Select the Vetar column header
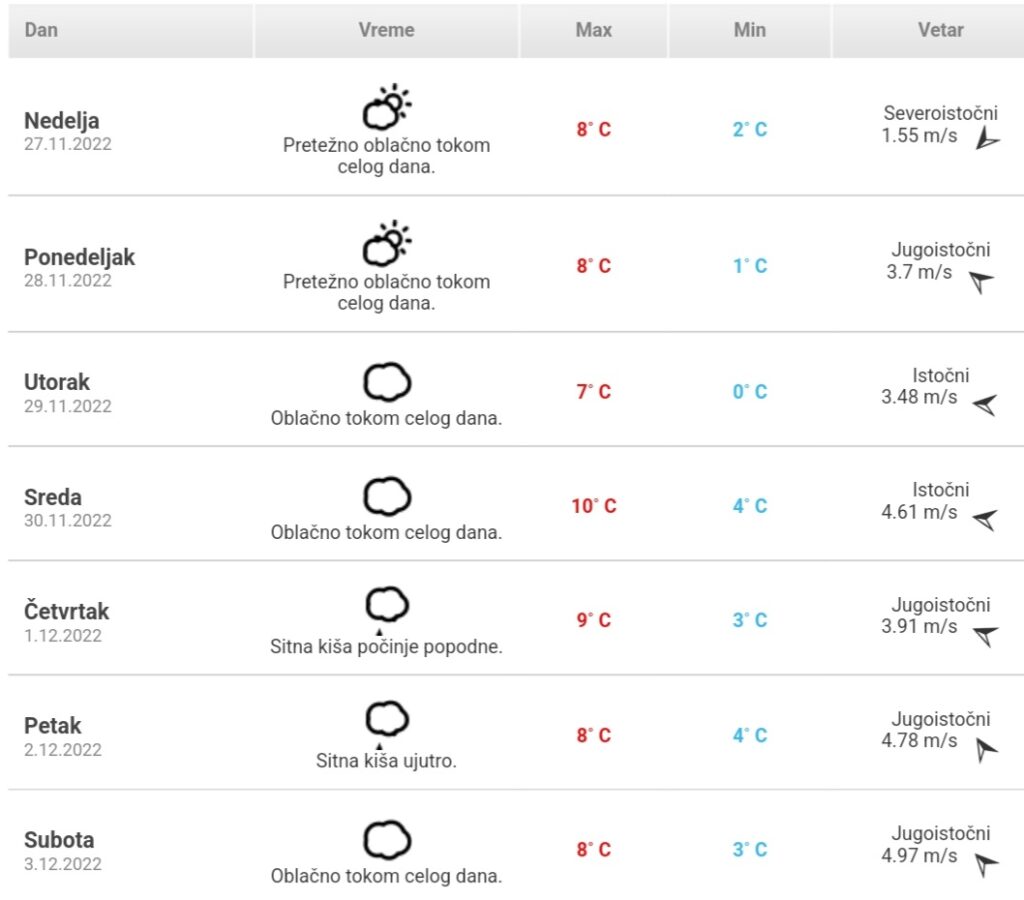This screenshot has height=900, width=1024. click(x=940, y=30)
